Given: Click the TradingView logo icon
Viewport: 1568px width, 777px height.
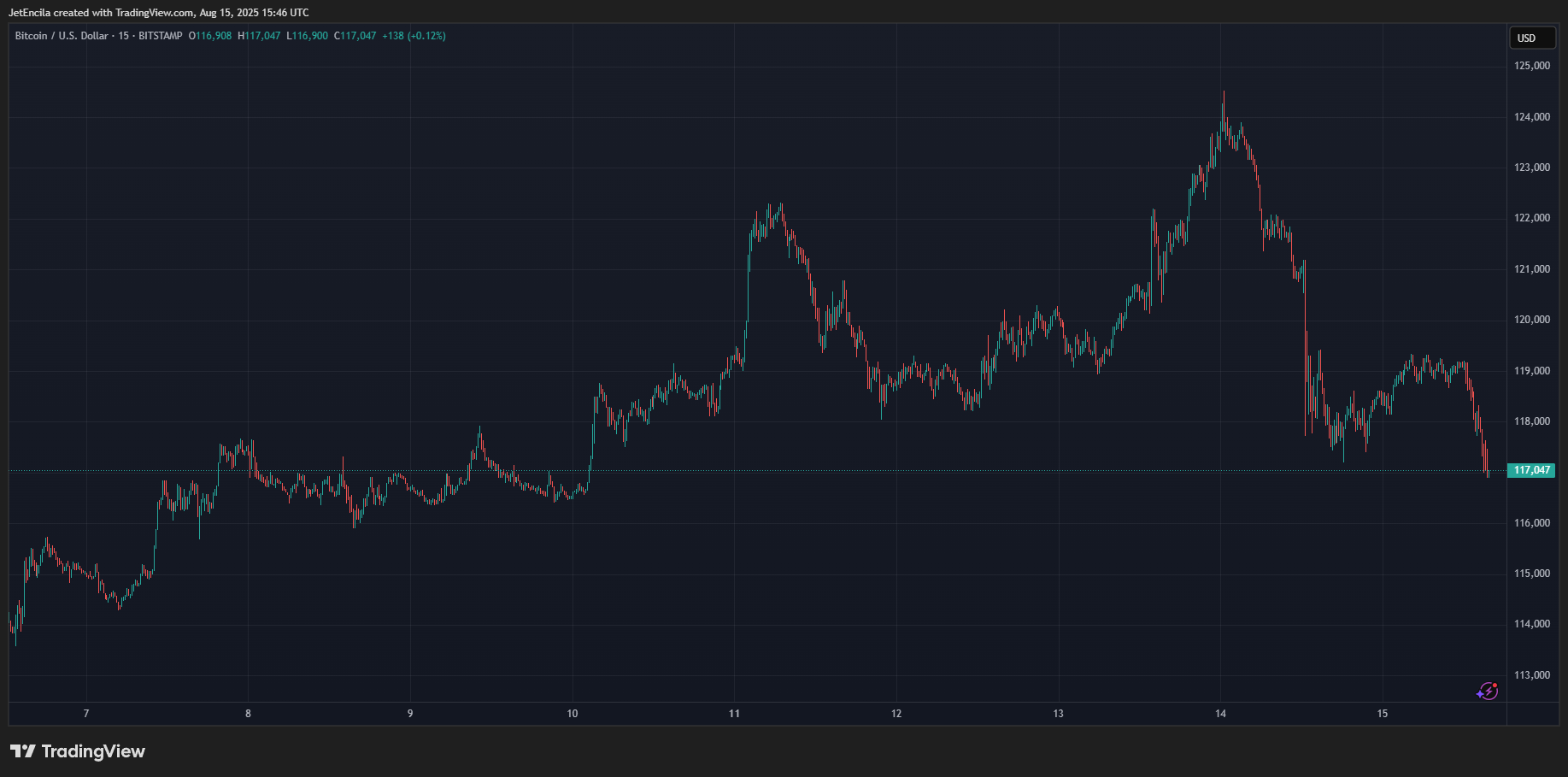Looking at the screenshot, I should tap(23, 751).
